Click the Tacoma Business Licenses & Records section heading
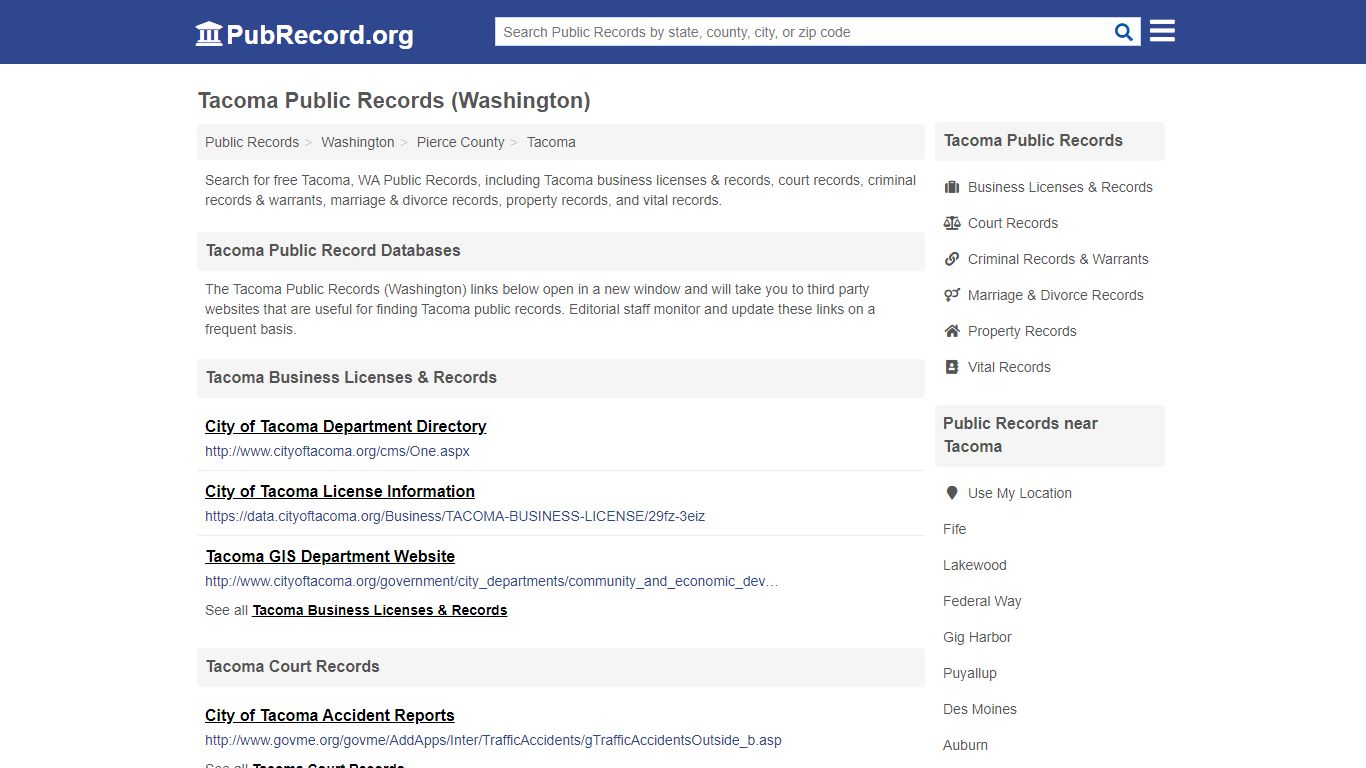Image resolution: width=1366 pixels, height=768 pixels. click(351, 377)
